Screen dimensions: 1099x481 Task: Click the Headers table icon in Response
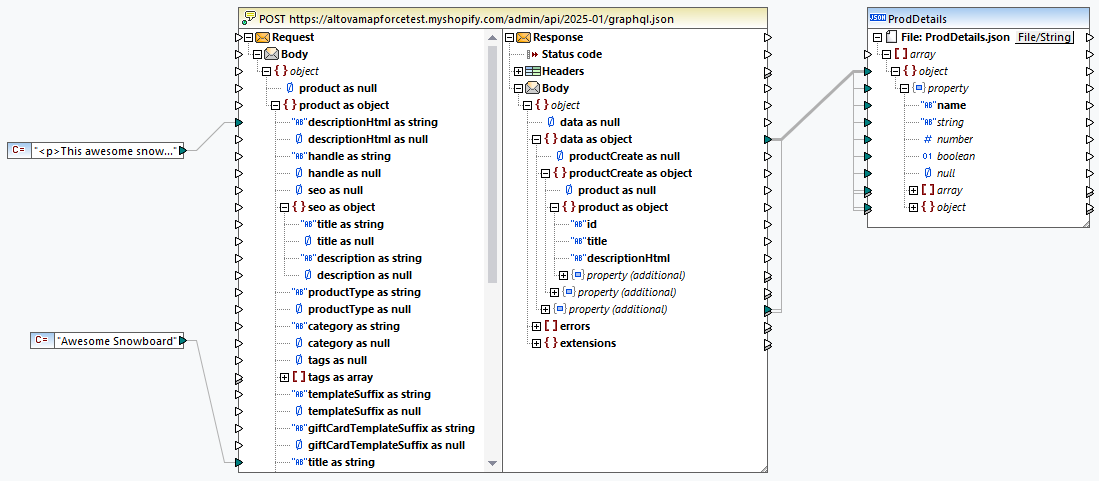[533, 71]
